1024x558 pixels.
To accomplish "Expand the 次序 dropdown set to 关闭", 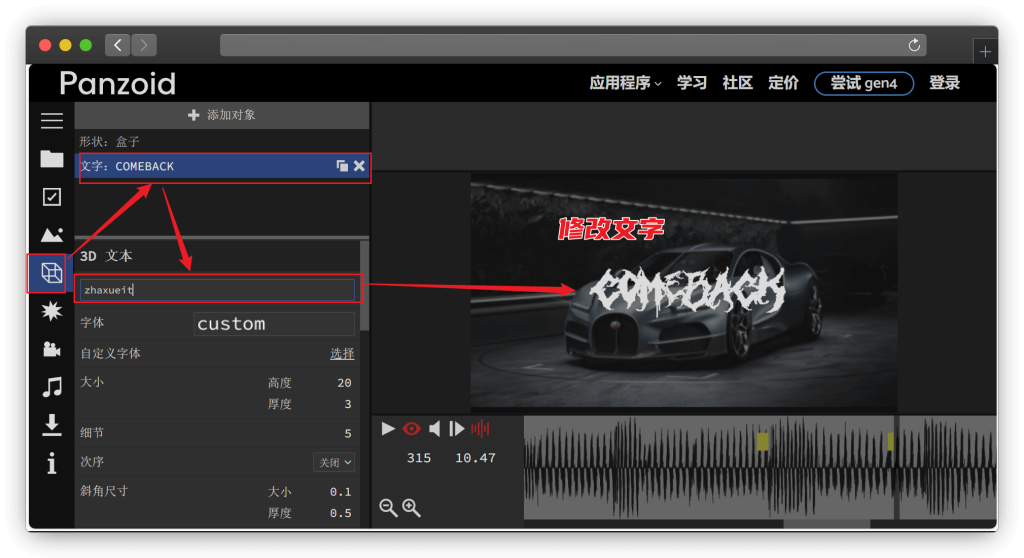I will pos(334,462).
